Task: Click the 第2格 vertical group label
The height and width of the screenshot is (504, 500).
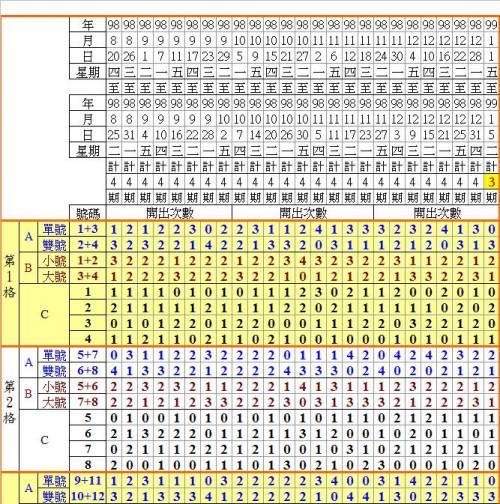Action: click(x=10, y=402)
